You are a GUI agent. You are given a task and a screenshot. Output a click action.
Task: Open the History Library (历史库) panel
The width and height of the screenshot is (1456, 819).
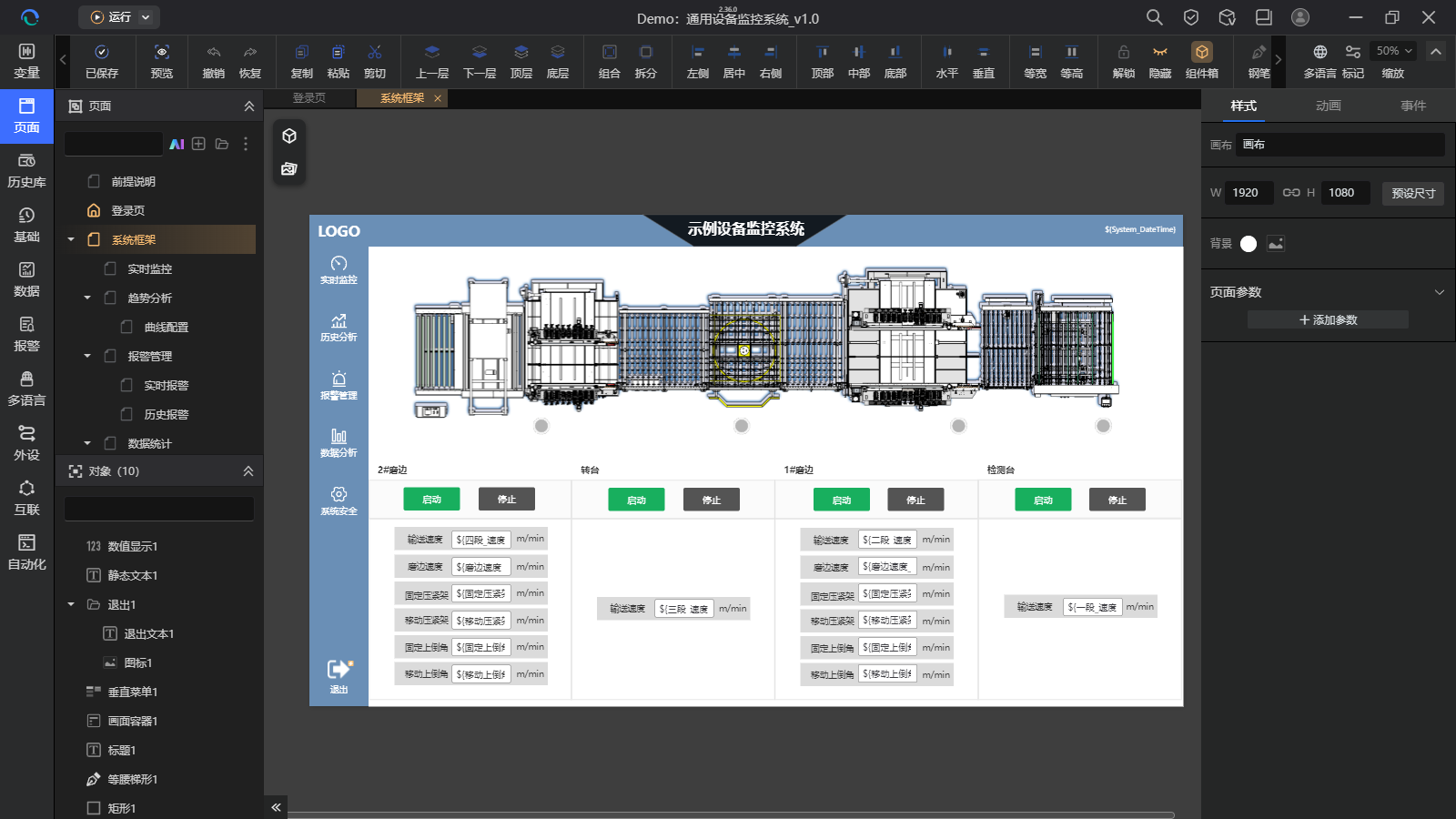26,170
